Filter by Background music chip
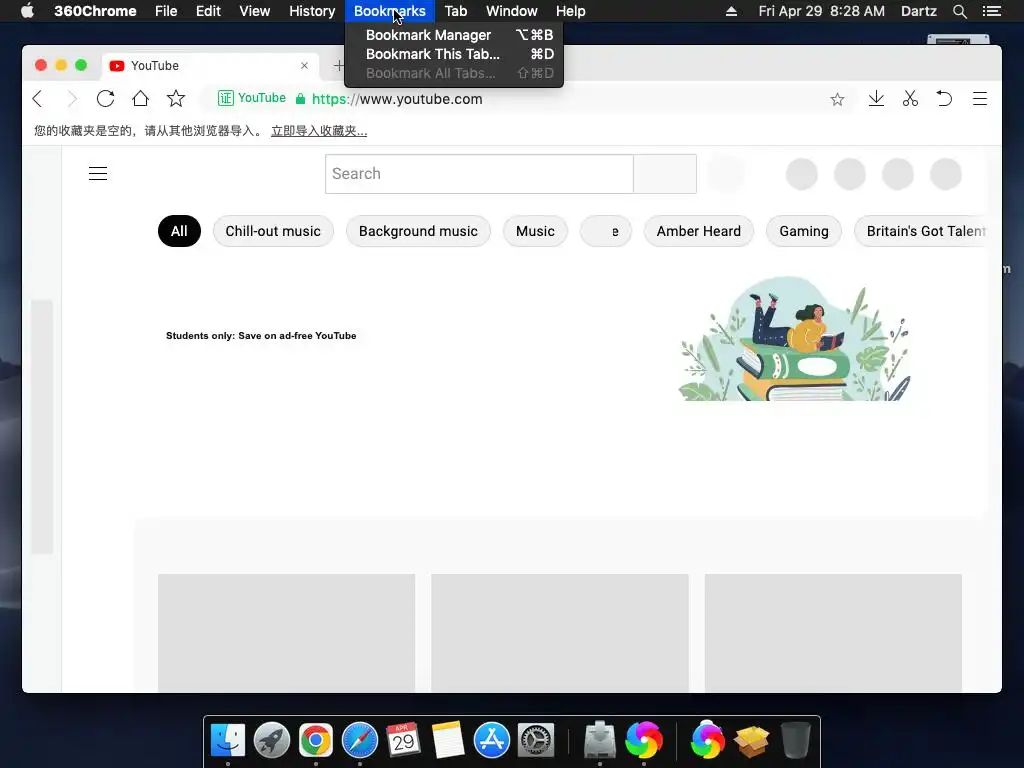 [x=418, y=231]
